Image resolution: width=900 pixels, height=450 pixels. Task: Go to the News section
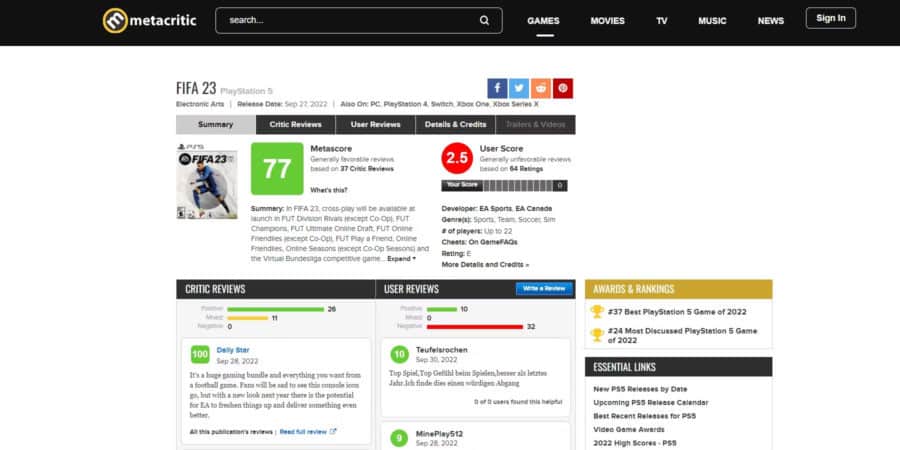[x=770, y=21]
